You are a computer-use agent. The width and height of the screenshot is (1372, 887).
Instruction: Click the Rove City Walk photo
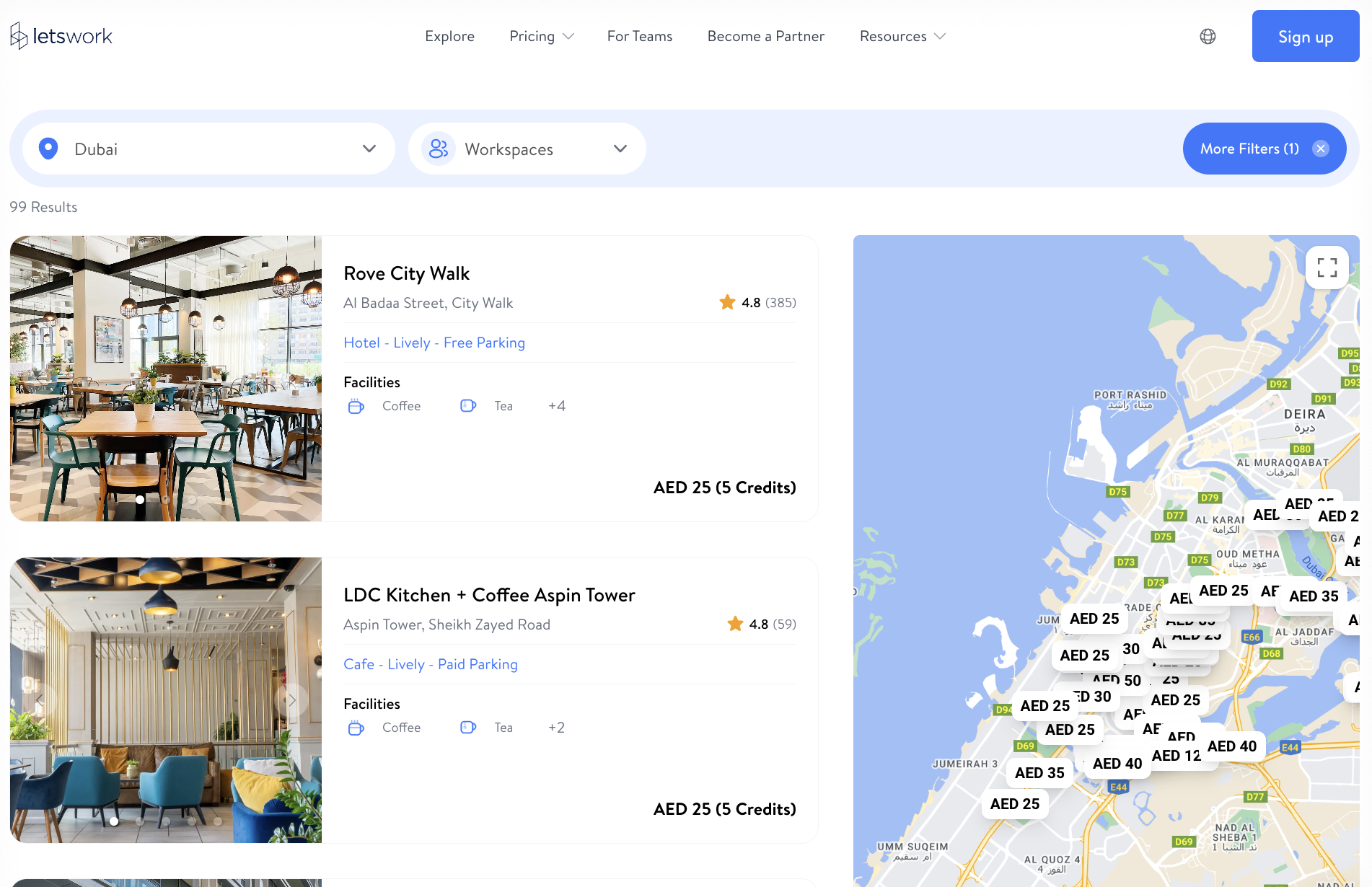(x=166, y=379)
